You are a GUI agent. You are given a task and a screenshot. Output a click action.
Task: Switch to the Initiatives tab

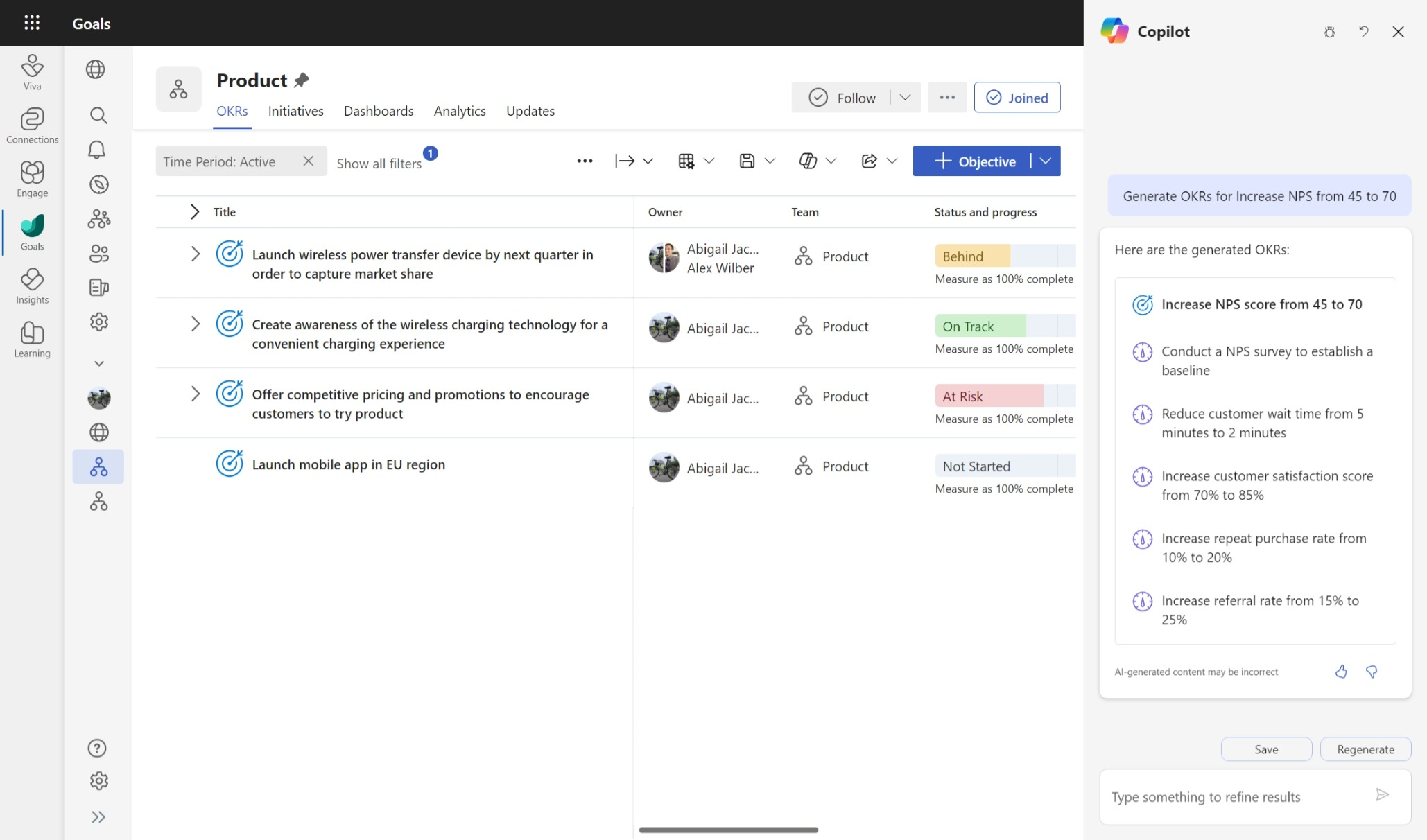296,110
